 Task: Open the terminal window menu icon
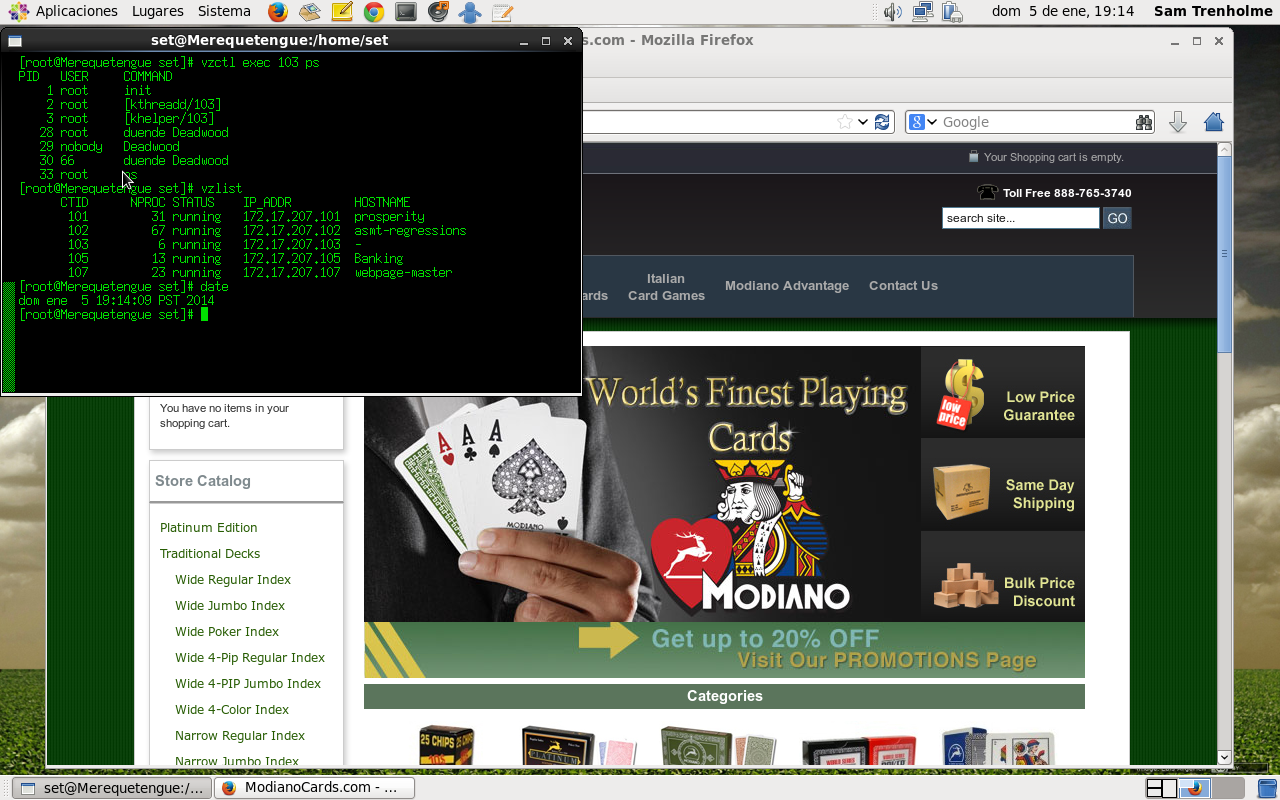(x=15, y=40)
